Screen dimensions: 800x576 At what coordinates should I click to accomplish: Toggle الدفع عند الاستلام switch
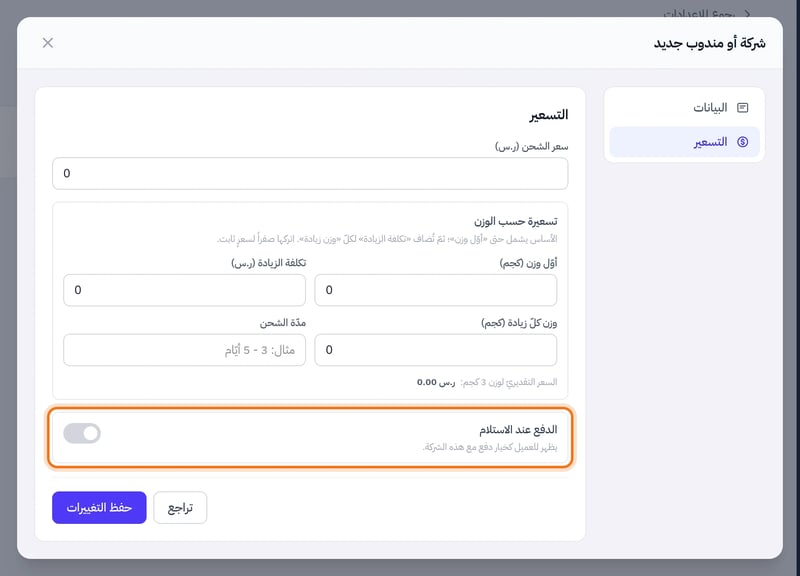click(x=82, y=433)
